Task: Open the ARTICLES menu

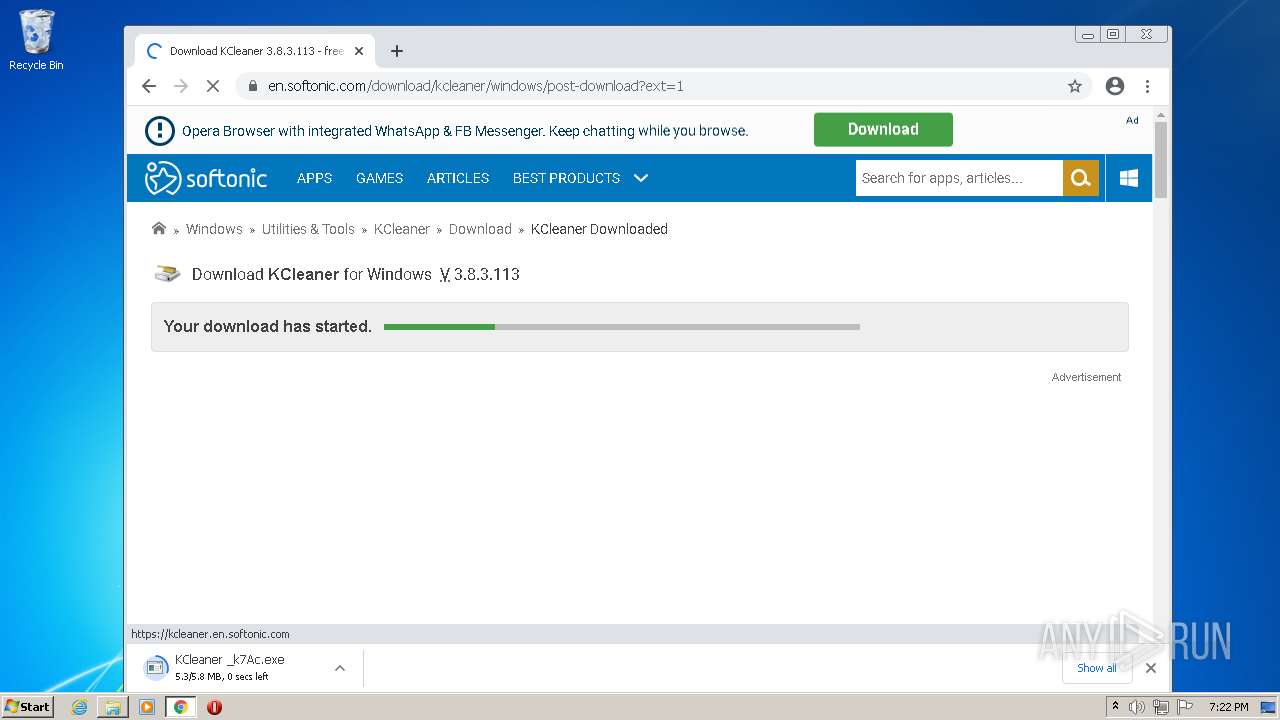Action: click(x=458, y=178)
